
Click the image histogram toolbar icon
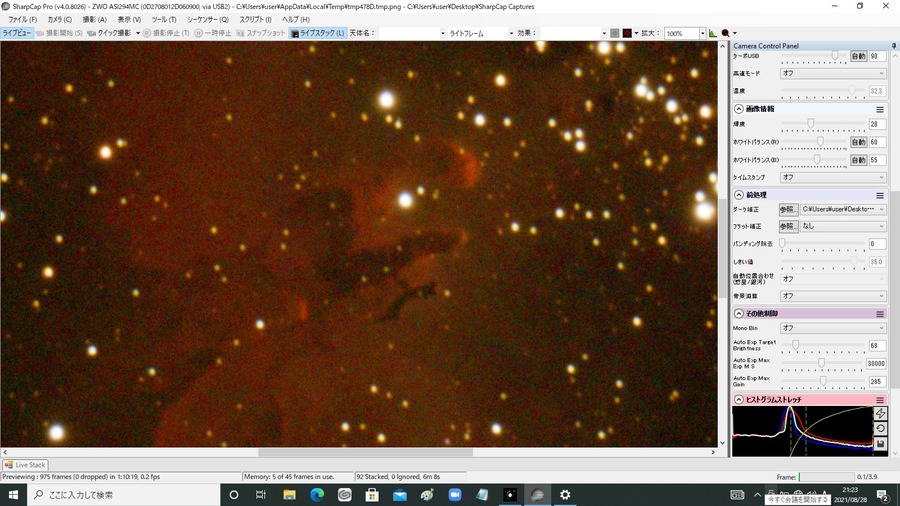tap(712, 33)
